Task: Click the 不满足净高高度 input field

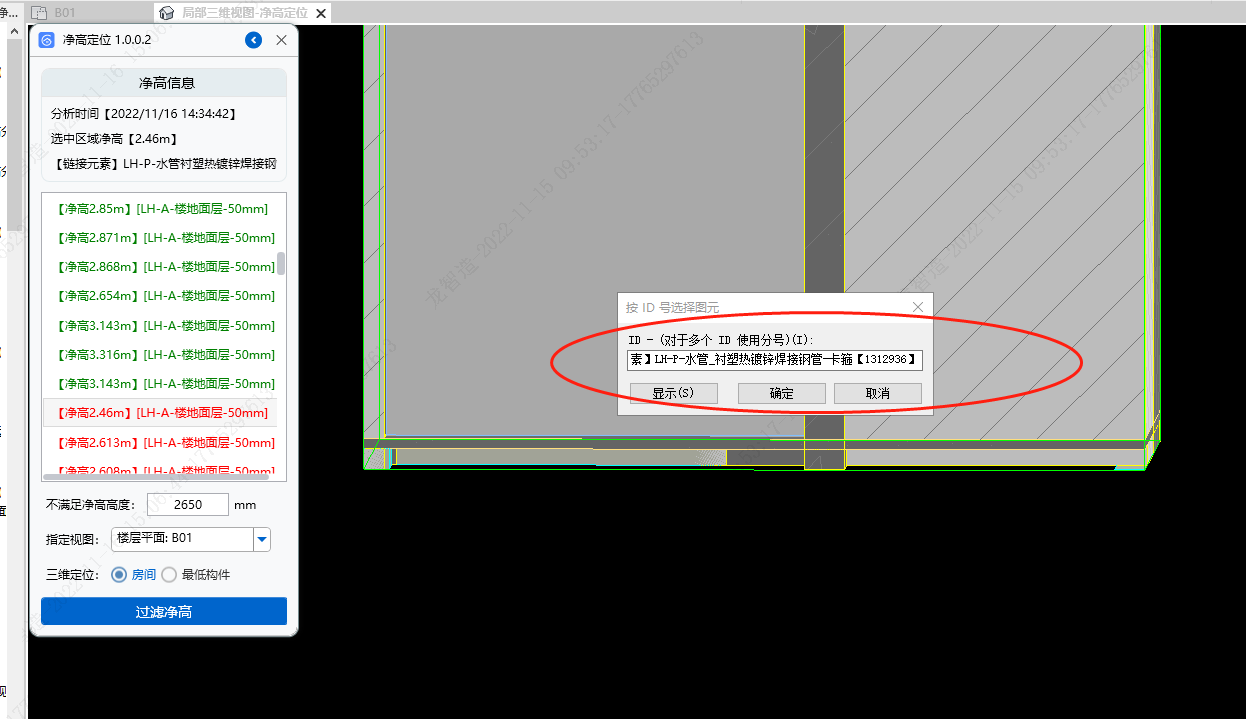Action: click(x=187, y=505)
